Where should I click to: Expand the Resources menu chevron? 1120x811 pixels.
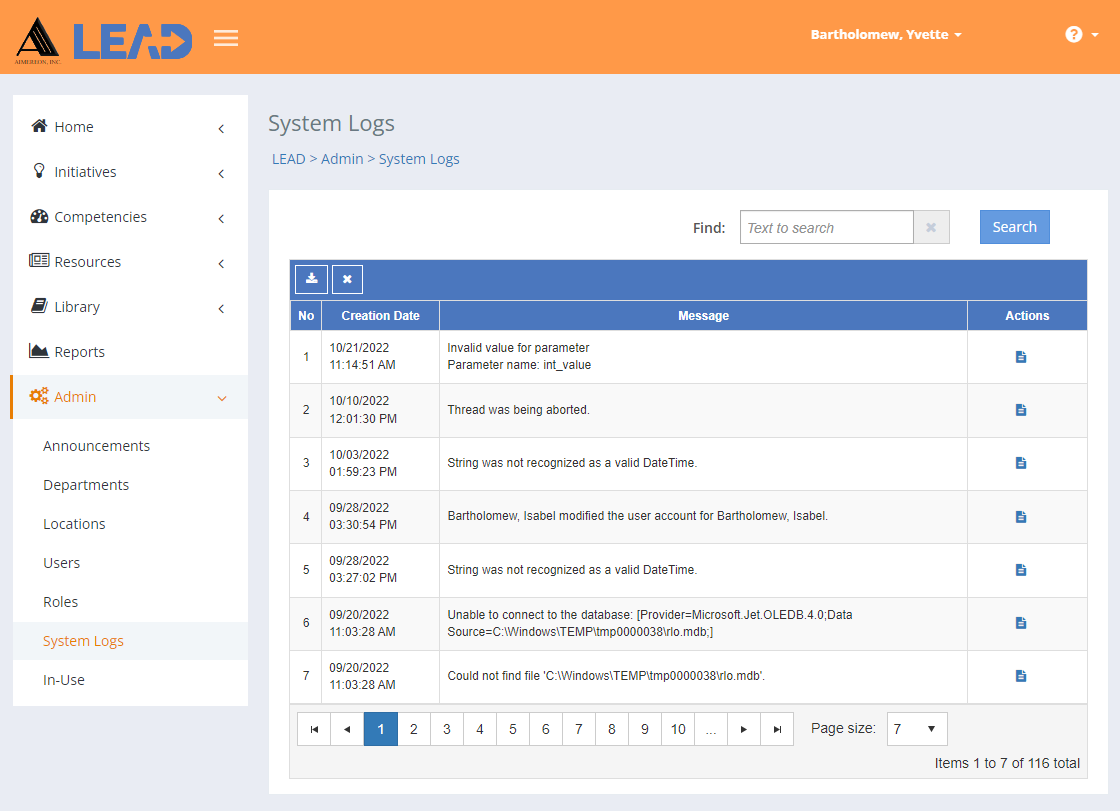(221, 264)
